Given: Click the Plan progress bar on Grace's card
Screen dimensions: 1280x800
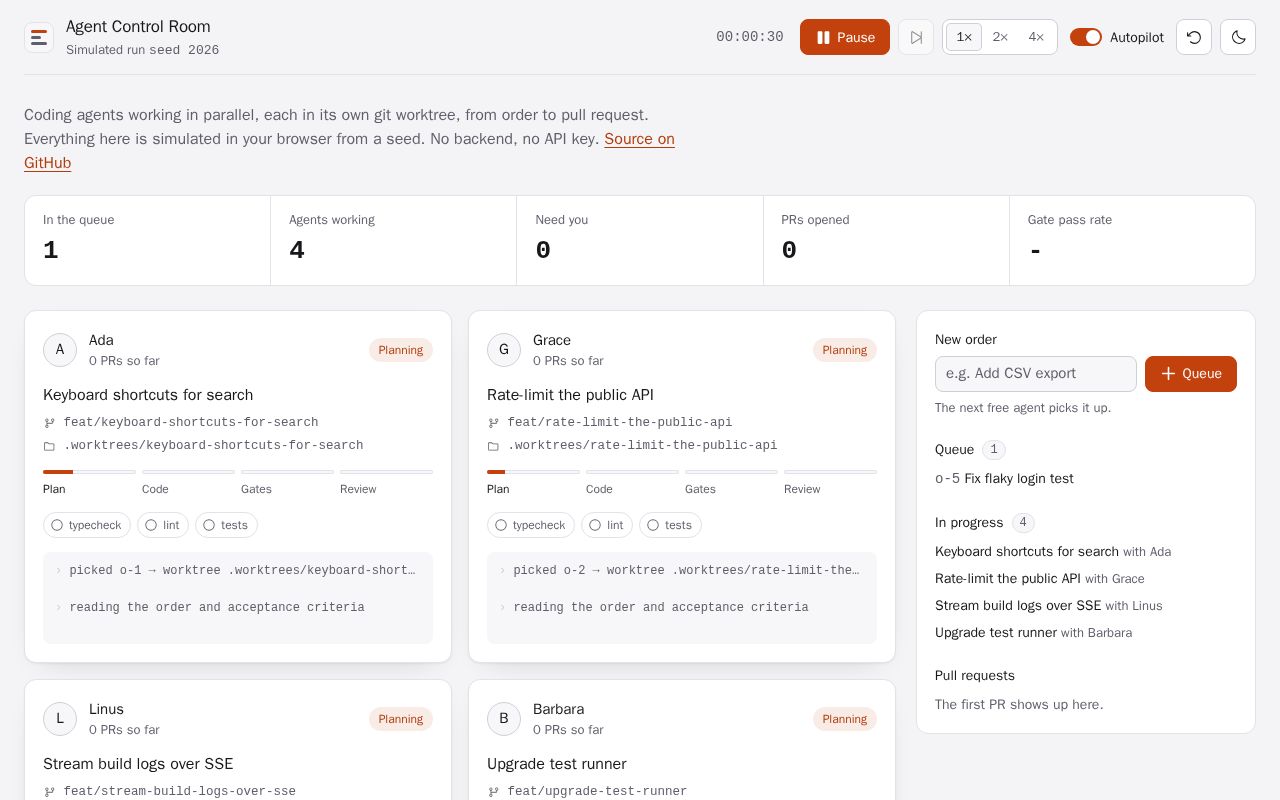Looking at the screenshot, I should (x=533, y=472).
